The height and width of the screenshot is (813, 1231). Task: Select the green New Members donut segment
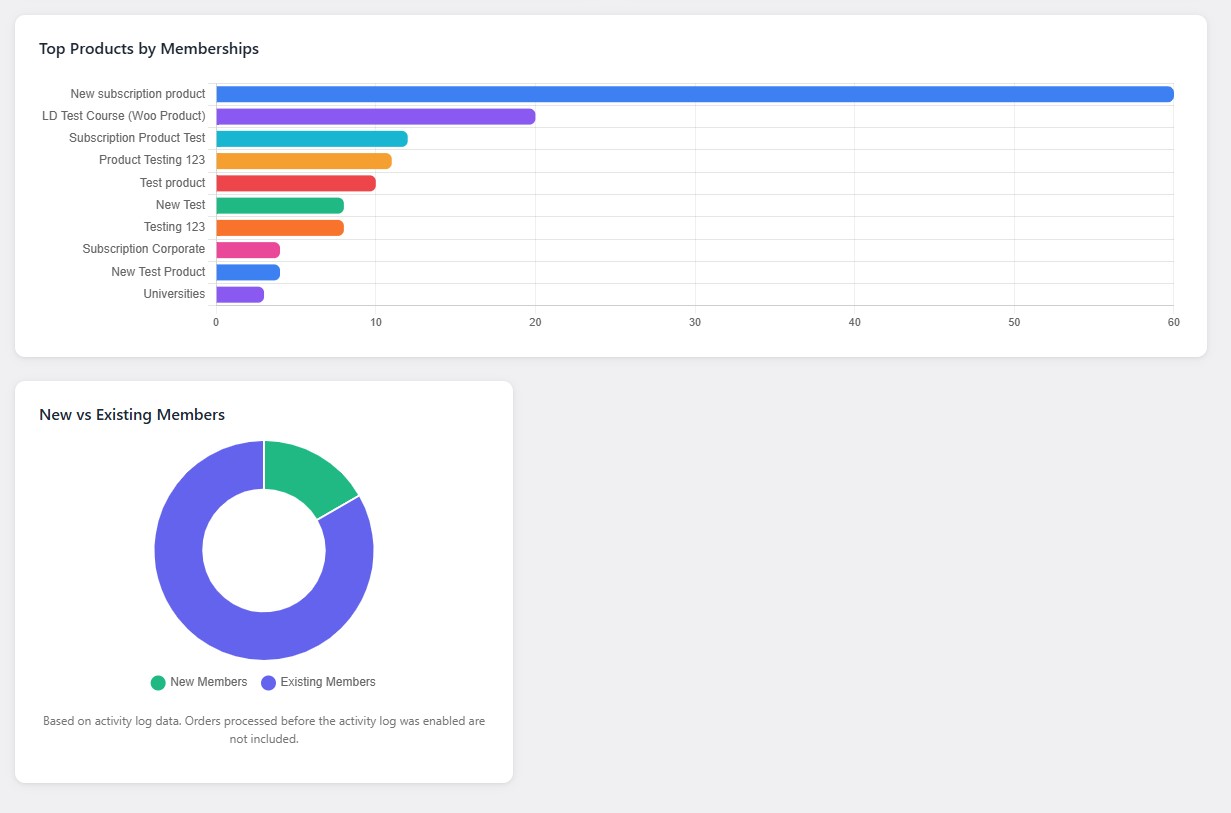click(x=304, y=477)
